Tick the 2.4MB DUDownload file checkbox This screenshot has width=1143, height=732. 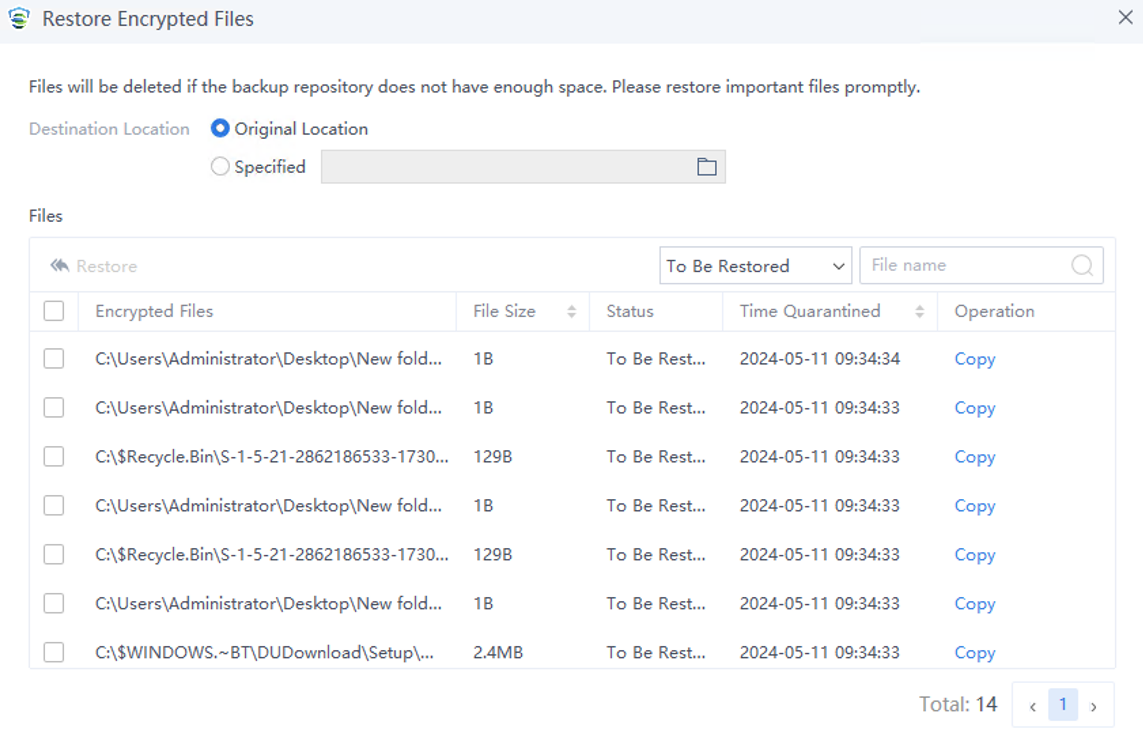(x=54, y=652)
